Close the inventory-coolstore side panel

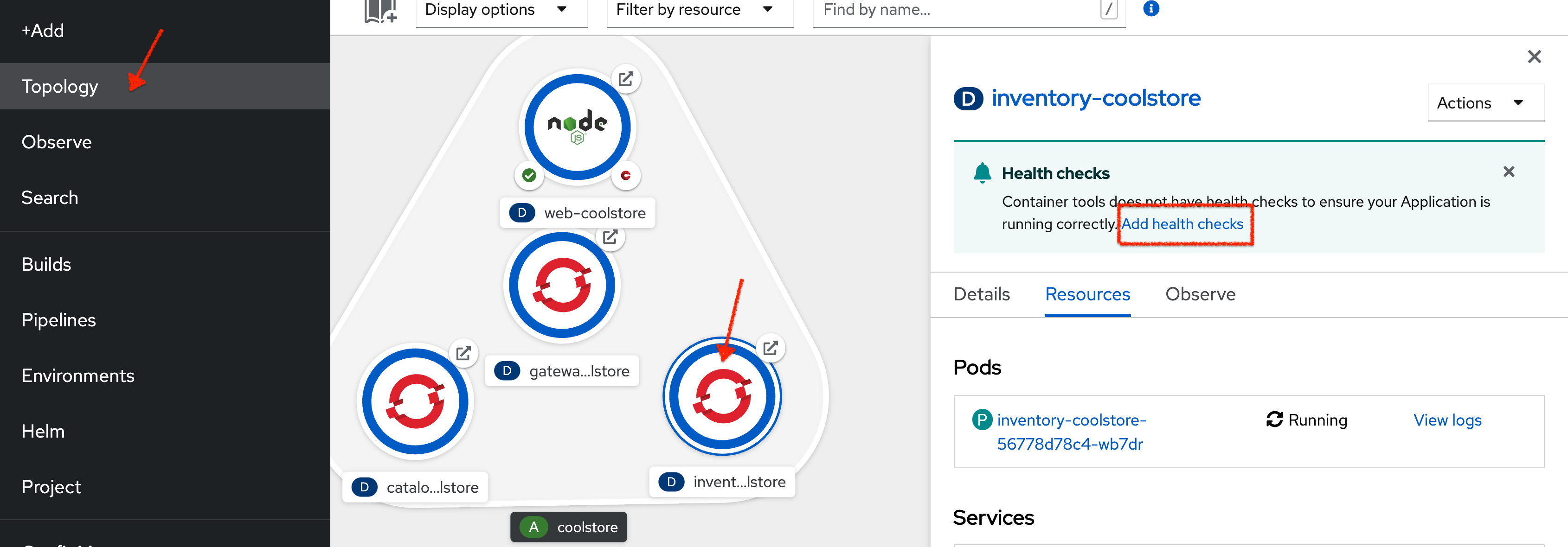pos(1534,57)
